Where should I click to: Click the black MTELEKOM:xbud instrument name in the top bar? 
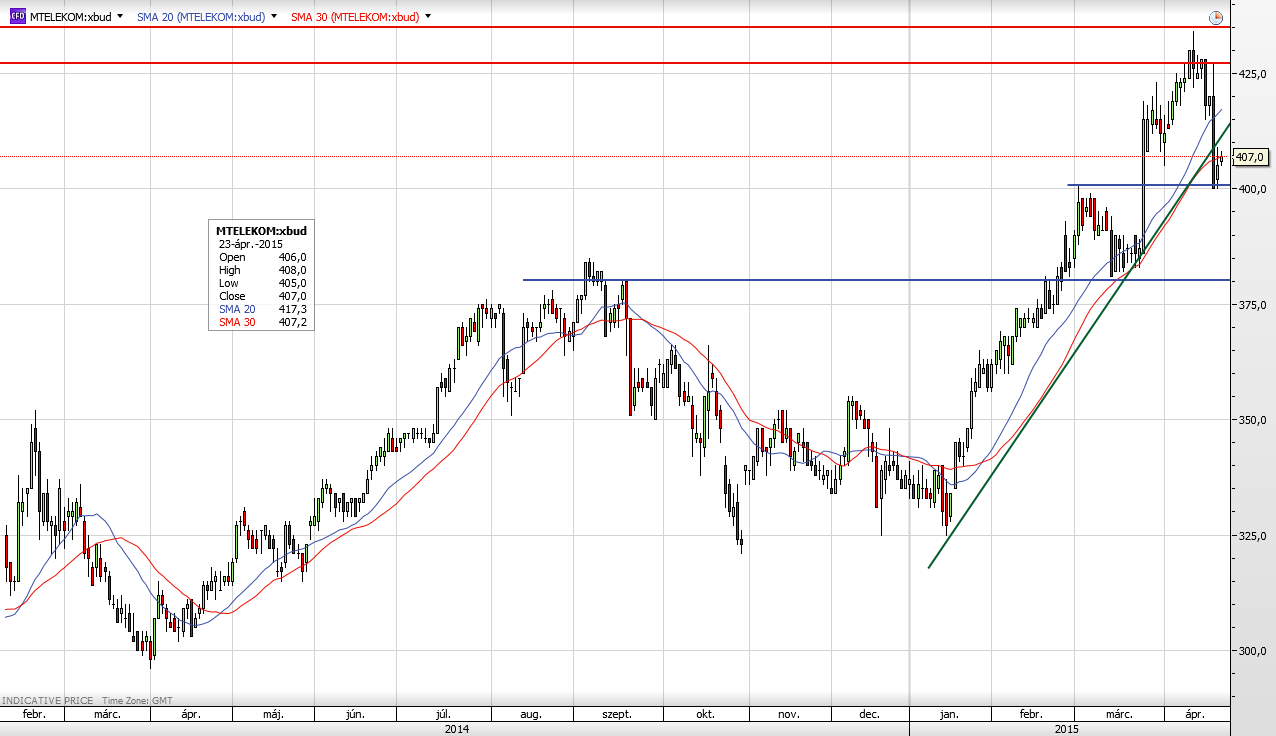(70, 17)
